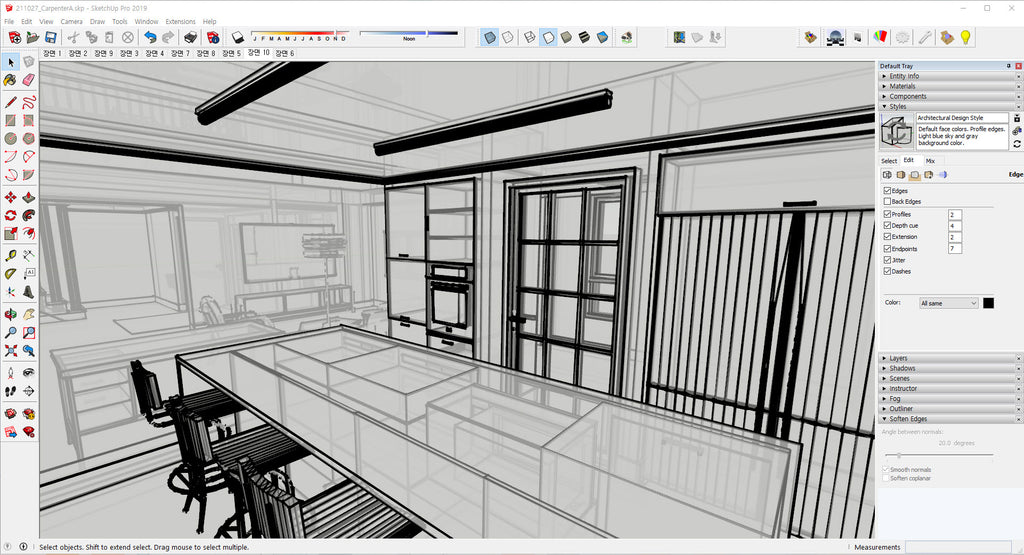Collapse the Soften Edges panel
The height and width of the screenshot is (555, 1024).
click(950, 419)
